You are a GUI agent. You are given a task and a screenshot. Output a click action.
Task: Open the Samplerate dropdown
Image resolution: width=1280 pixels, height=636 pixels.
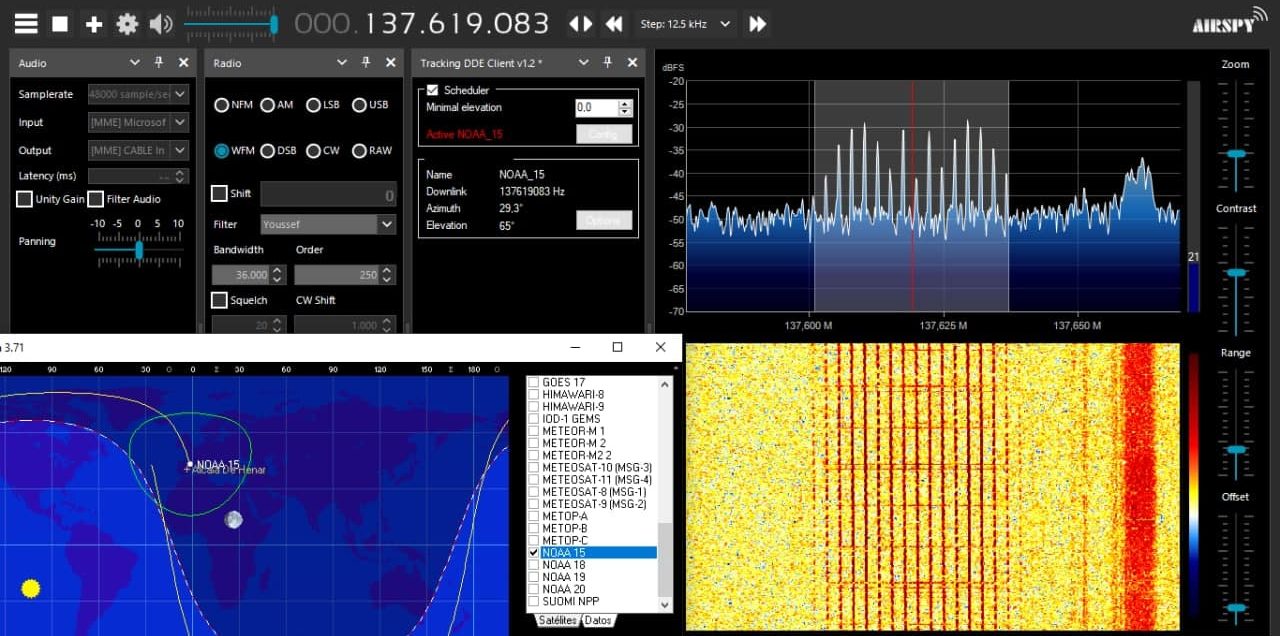click(x=138, y=94)
